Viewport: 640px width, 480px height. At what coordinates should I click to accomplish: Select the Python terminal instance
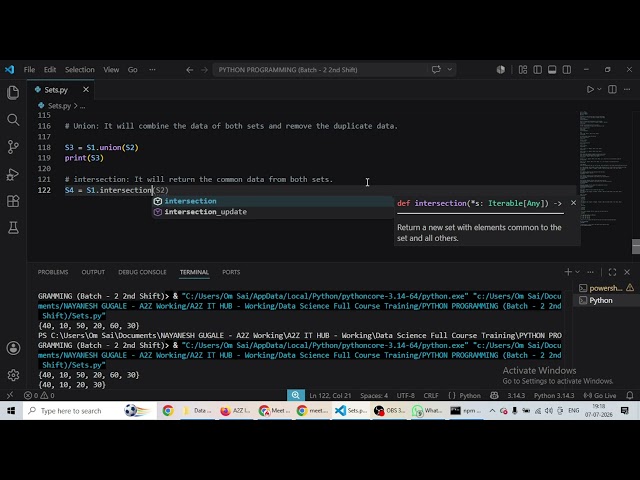[x=607, y=300]
